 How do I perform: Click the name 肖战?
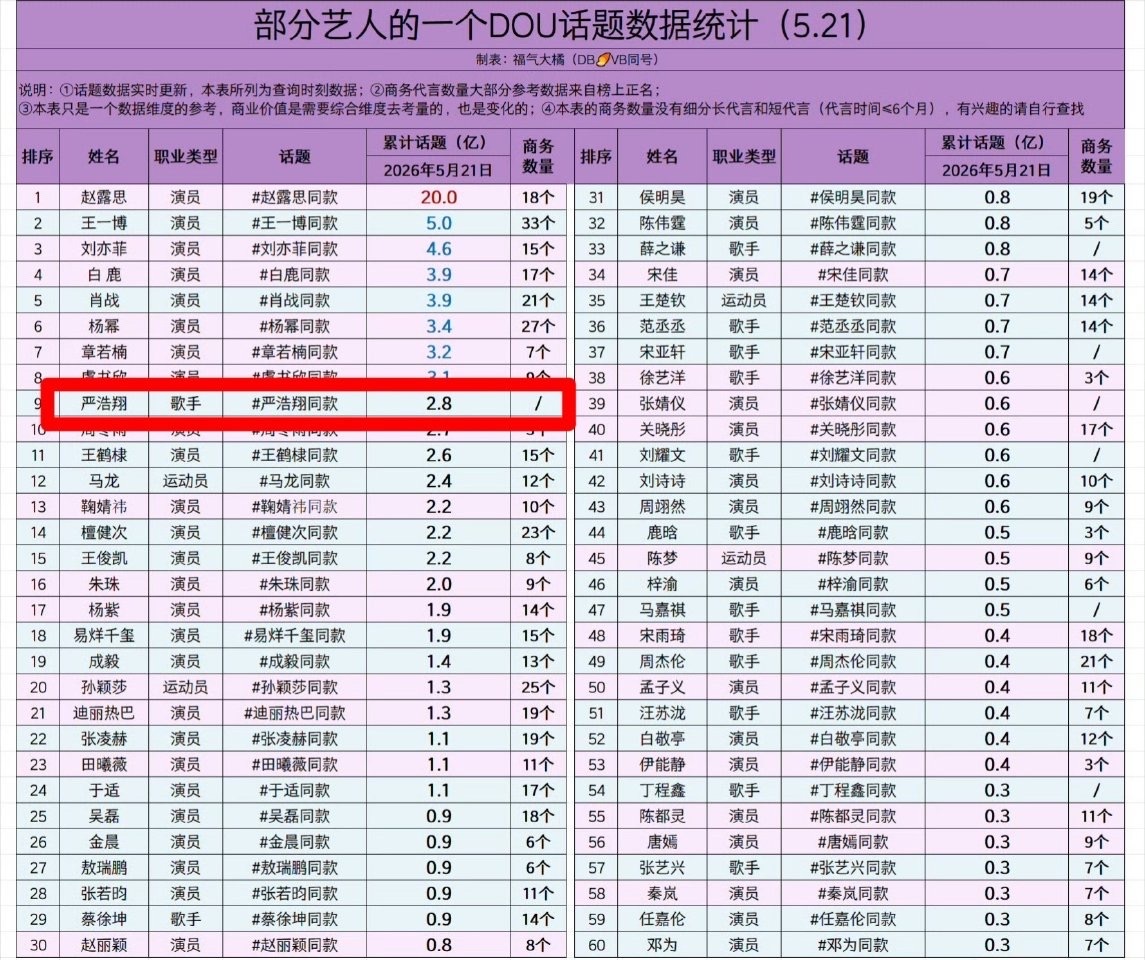click(x=104, y=301)
